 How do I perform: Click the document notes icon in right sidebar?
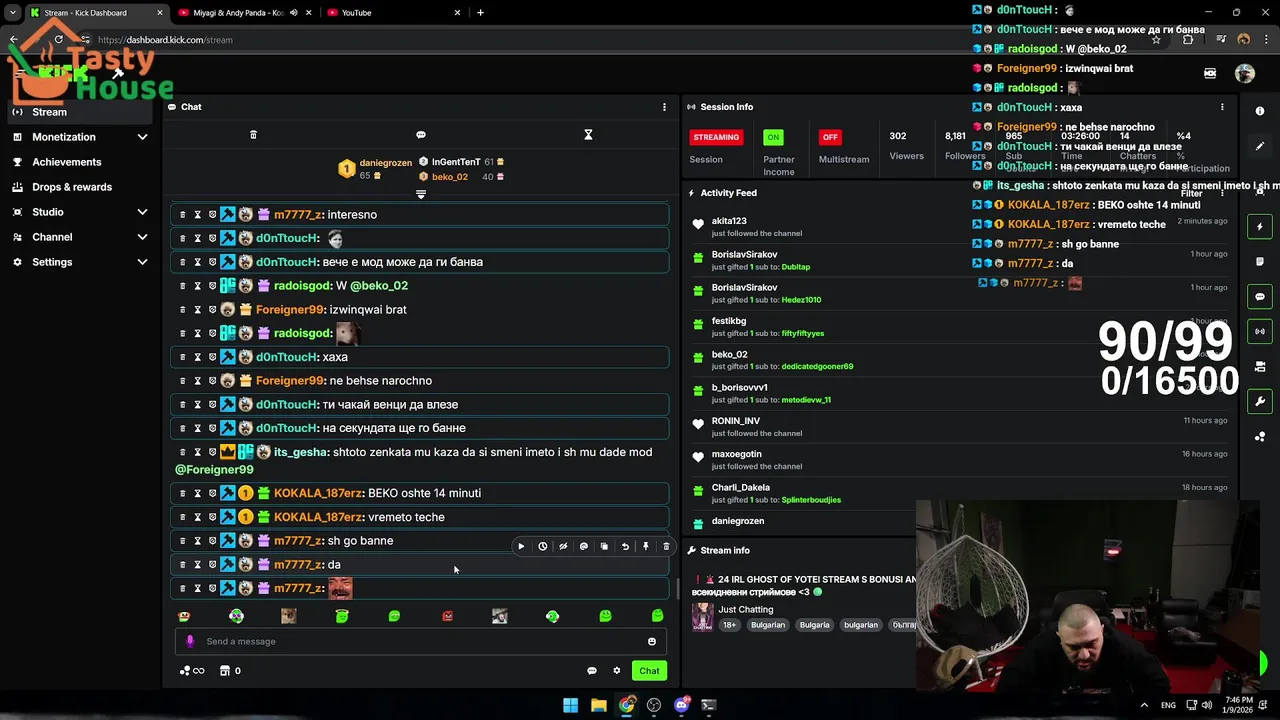tap(1260, 262)
